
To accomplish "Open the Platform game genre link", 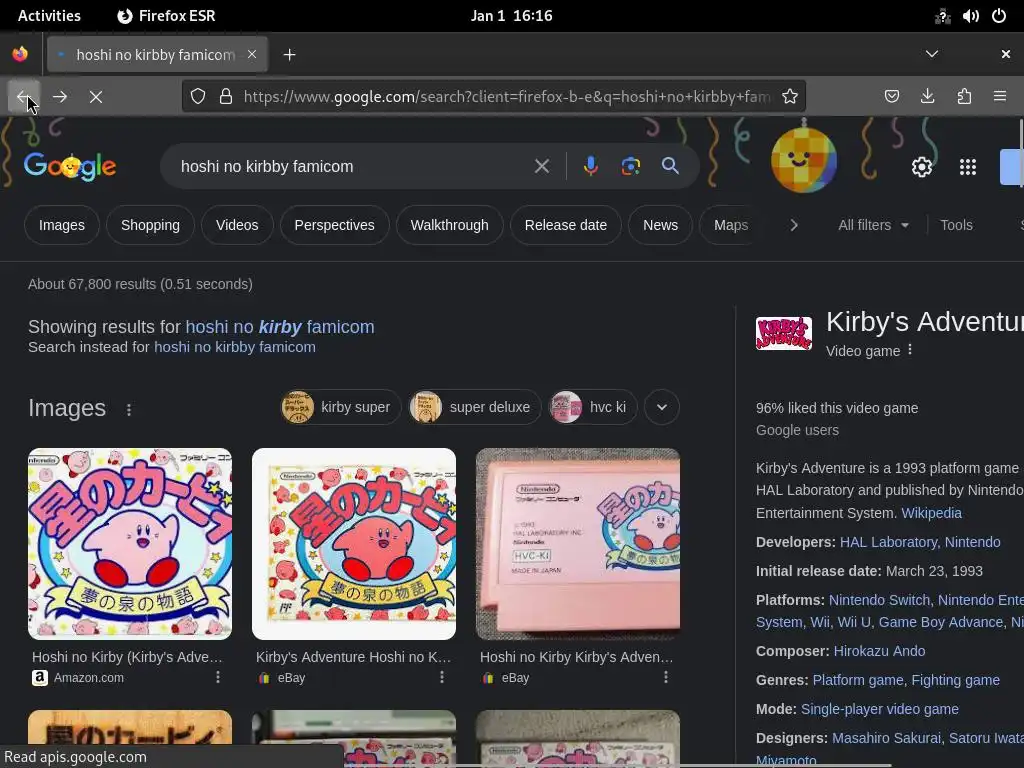I will 857,680.
